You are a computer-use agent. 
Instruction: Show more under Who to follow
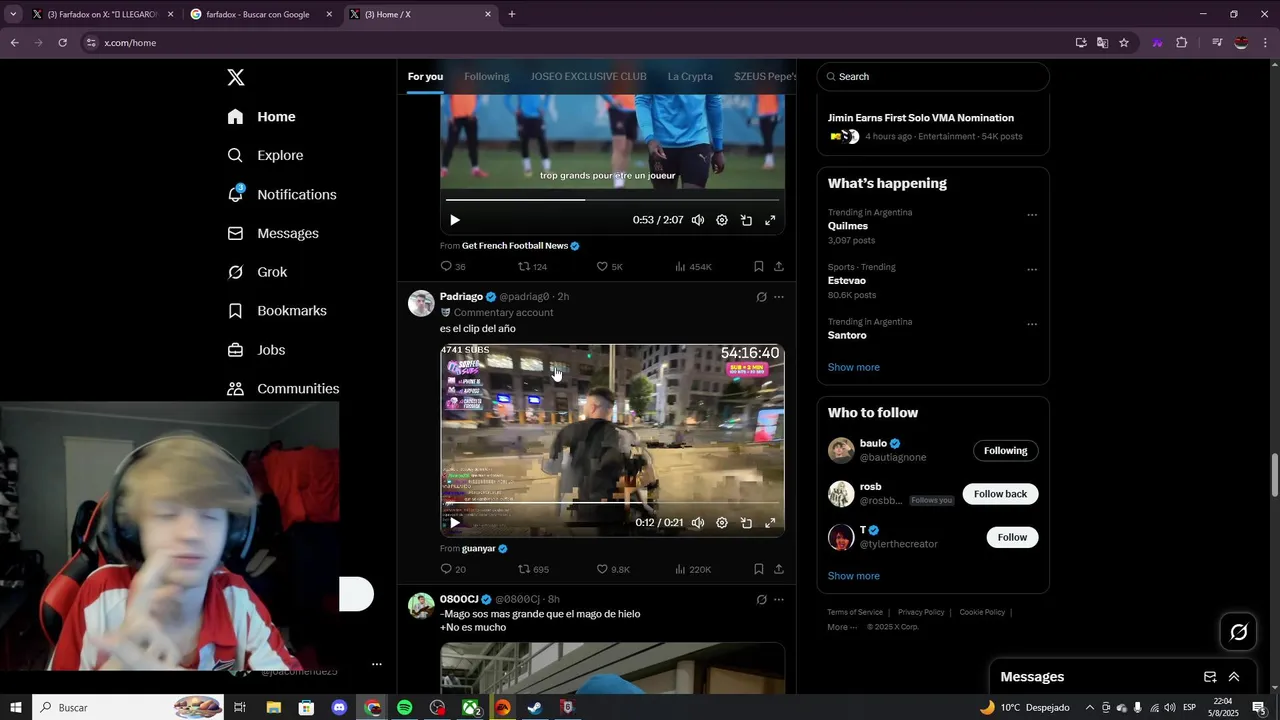[853, 576]
